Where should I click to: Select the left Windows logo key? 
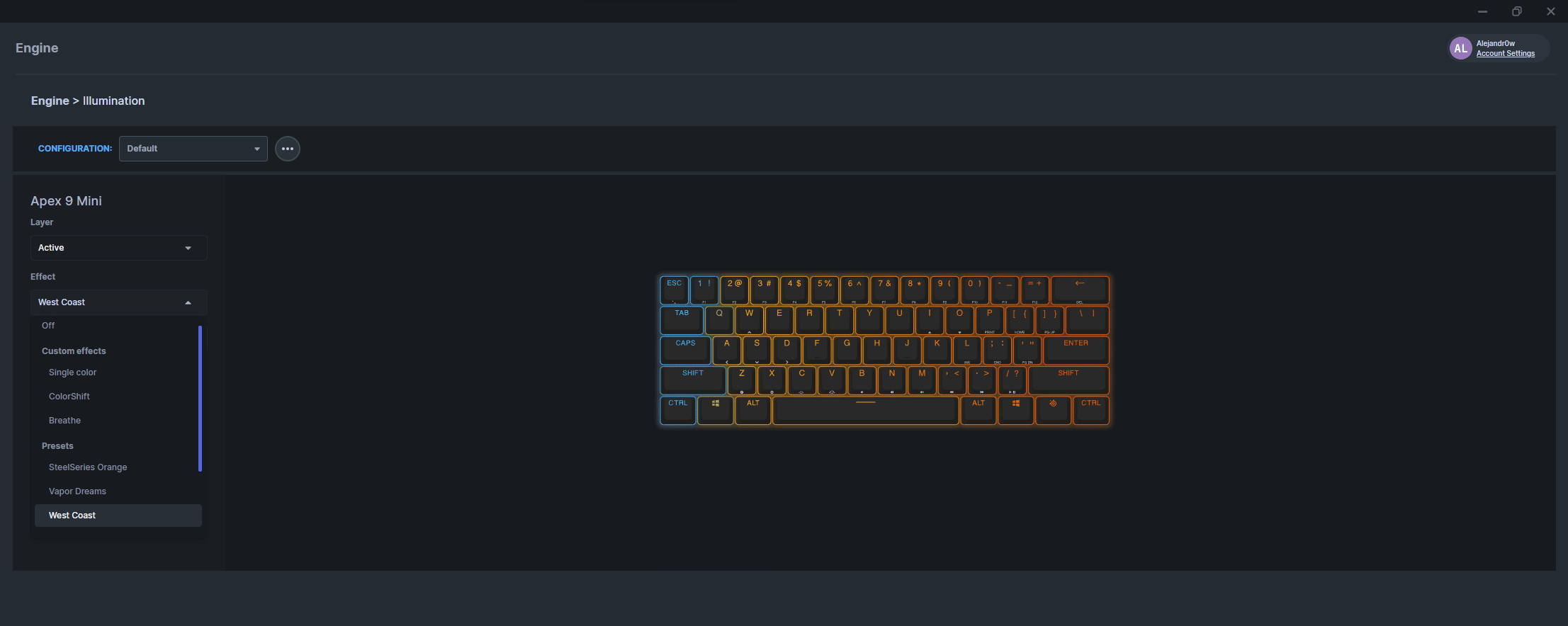click(x=715, y=410)
